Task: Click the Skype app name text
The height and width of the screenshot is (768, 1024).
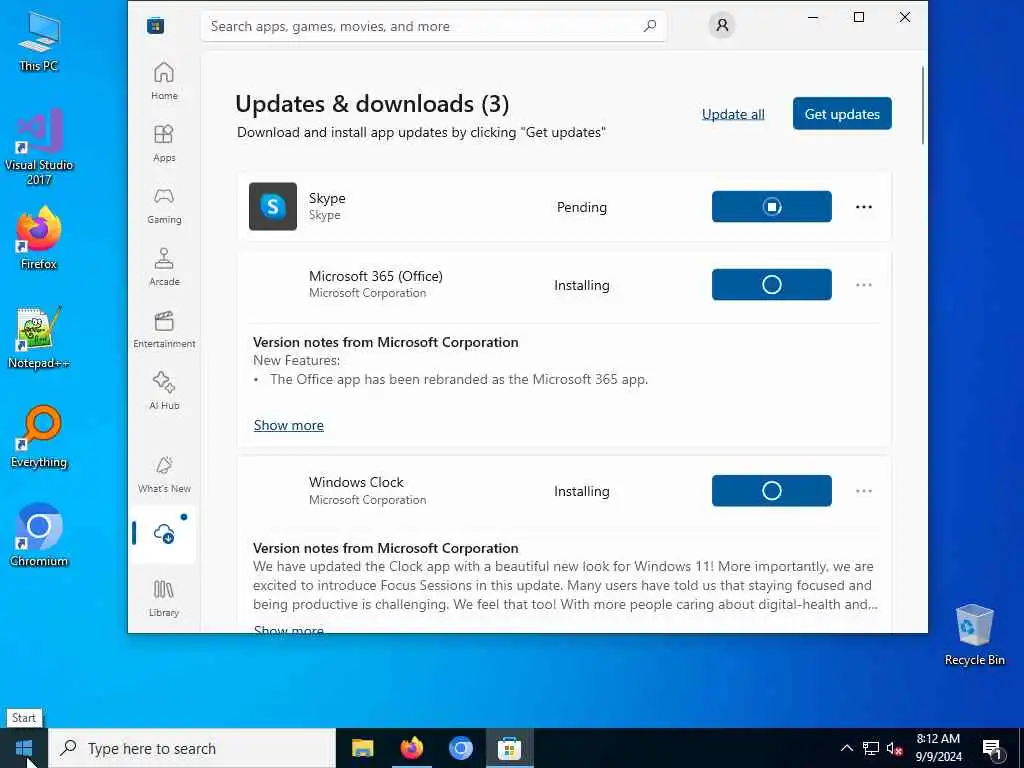Action: (x=327, y=198)
